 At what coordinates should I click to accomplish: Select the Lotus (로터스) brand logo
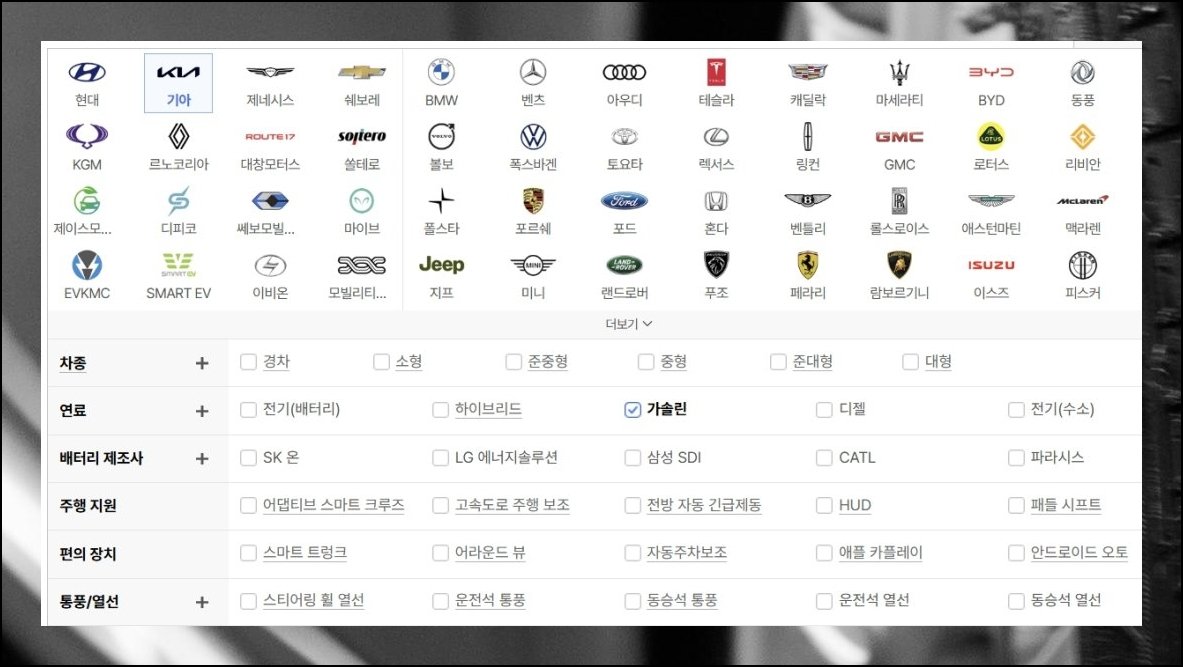[991, 137]
